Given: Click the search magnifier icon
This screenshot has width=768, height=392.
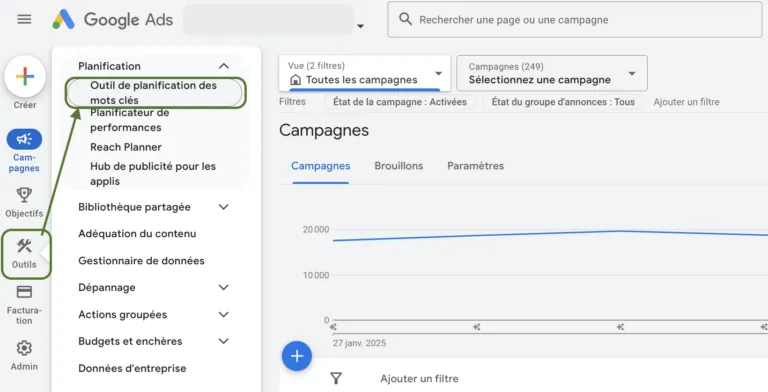Looking at the screenshot, I should pyautogui.click(x=405, y=19).
